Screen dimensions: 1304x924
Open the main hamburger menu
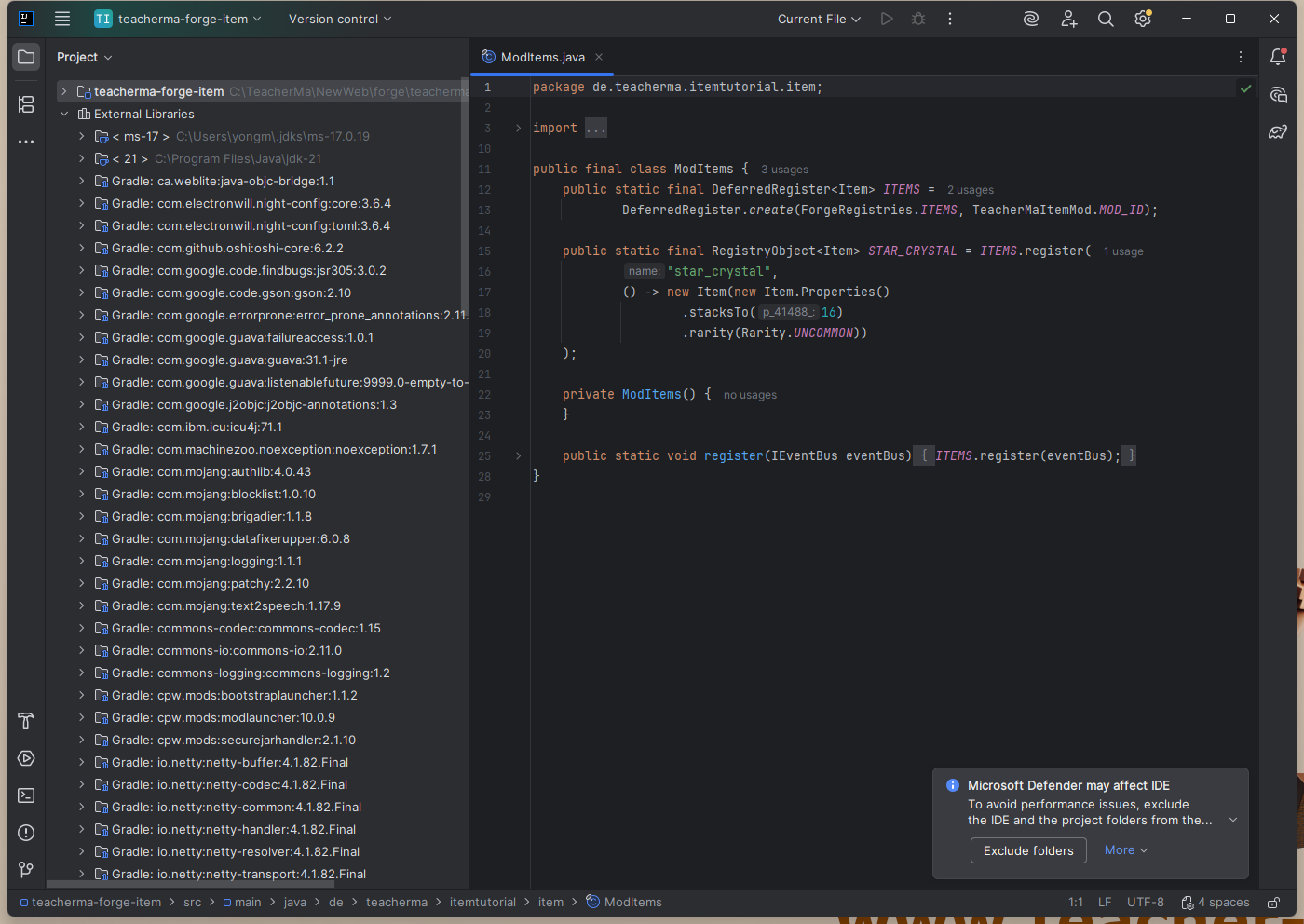coord(62,19)
